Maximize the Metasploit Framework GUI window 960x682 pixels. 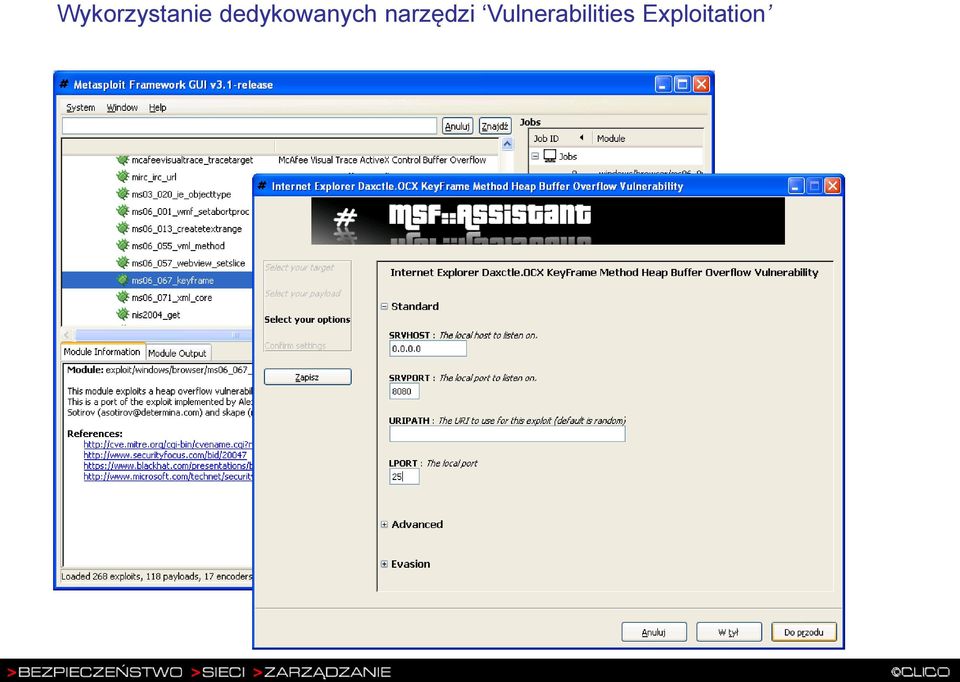(x=682, y=84)
